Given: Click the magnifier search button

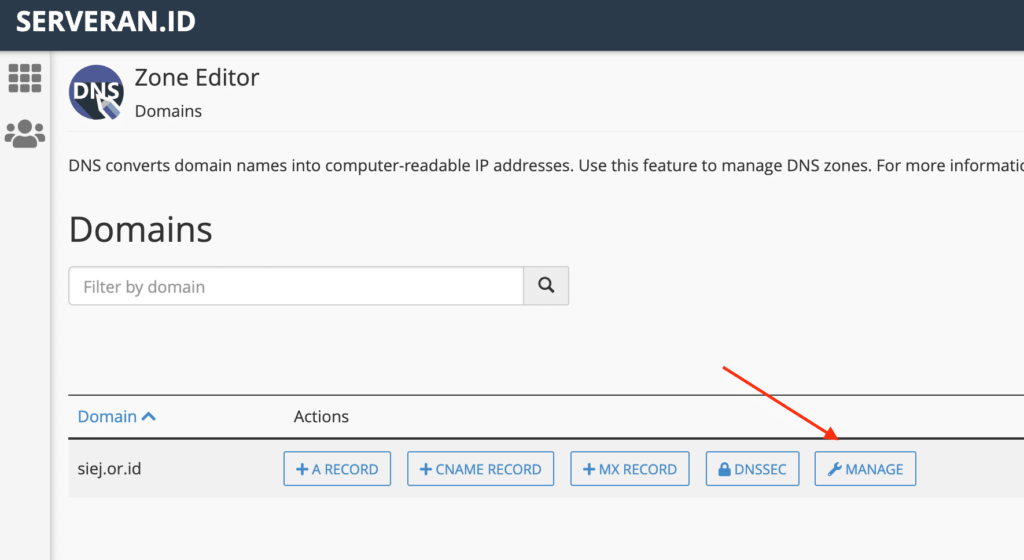Looking at the screenshot, I should 546,285.
